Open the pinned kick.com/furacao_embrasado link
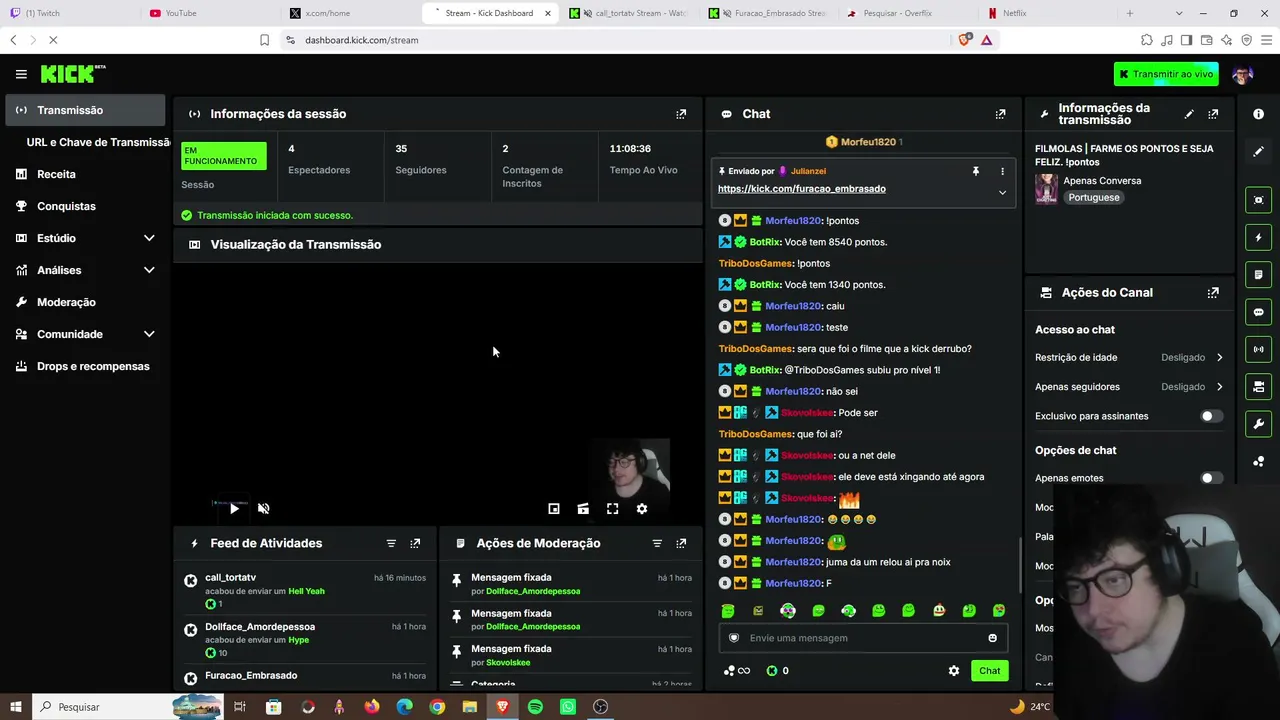Screen dimensions: 1280x720 [x=801, y=189]
